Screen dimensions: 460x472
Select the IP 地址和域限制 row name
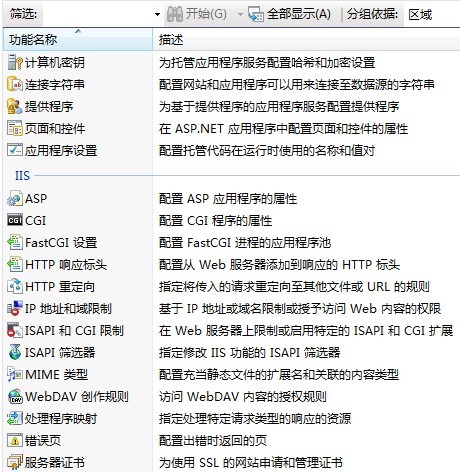[68, 309]
